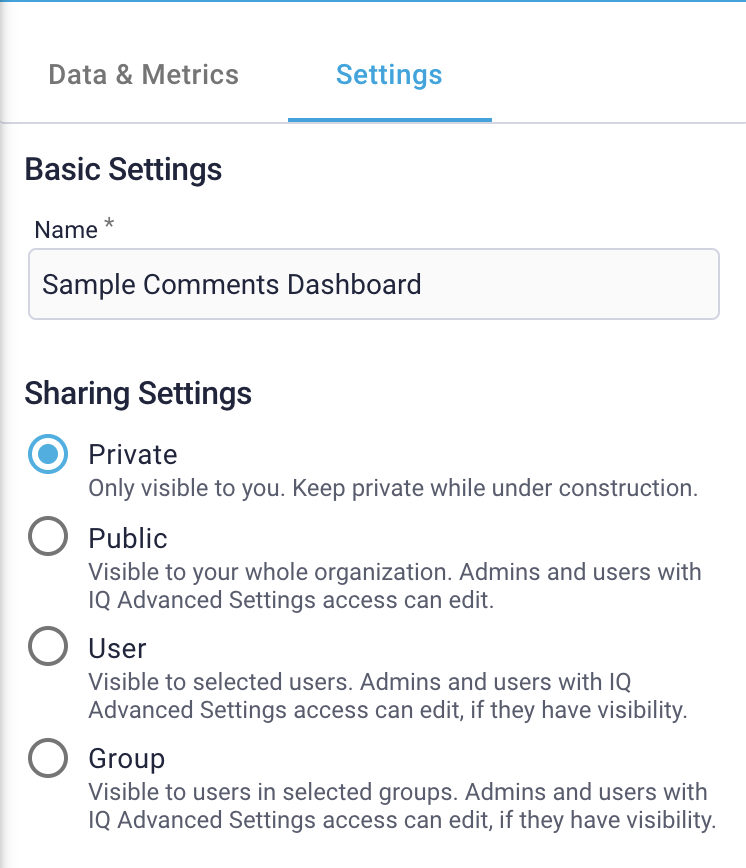746x868 pixels.
Task: Click 'Visible to selected users' description
Action: (x=387, y=696)
